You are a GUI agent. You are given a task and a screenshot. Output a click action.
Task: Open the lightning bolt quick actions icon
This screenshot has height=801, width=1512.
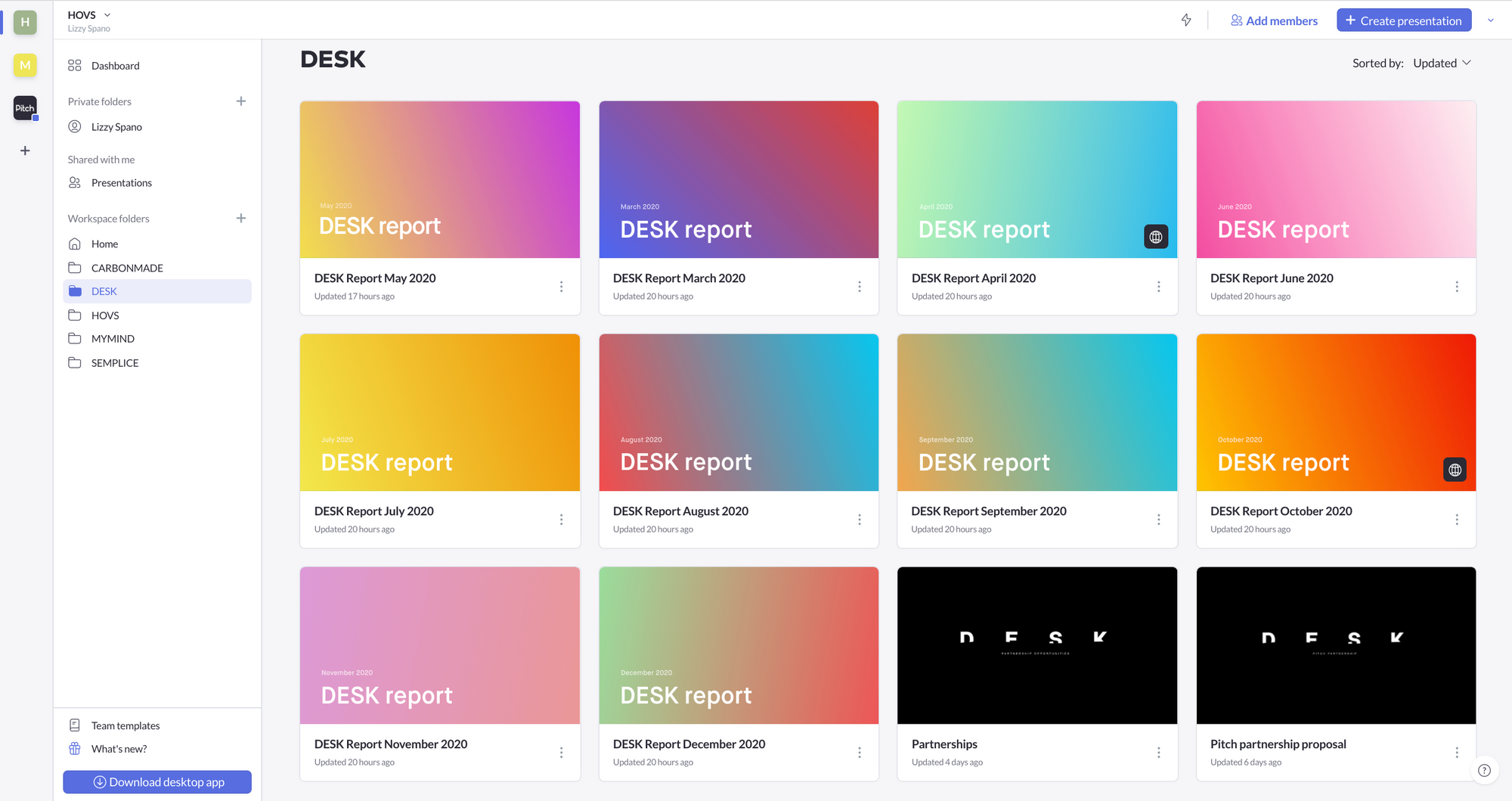tap(1186, 20)
